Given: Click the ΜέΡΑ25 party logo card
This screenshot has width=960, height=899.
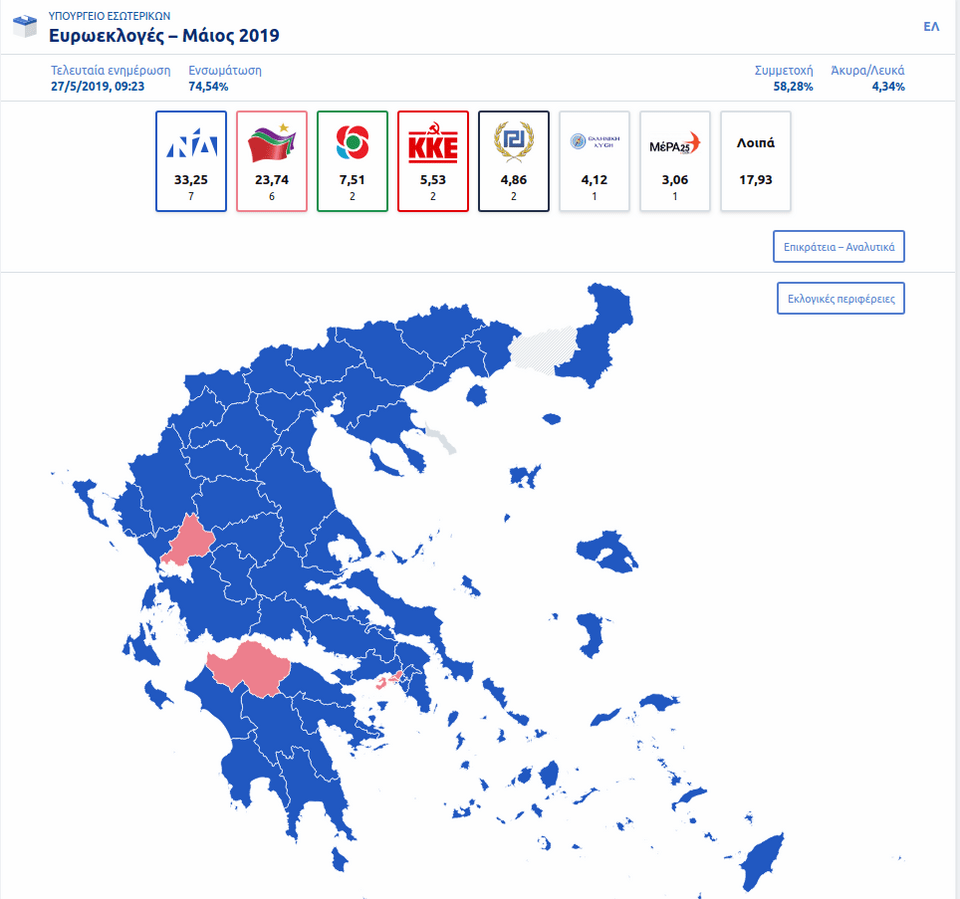Looking at the screenshot, I should point(675,161).
